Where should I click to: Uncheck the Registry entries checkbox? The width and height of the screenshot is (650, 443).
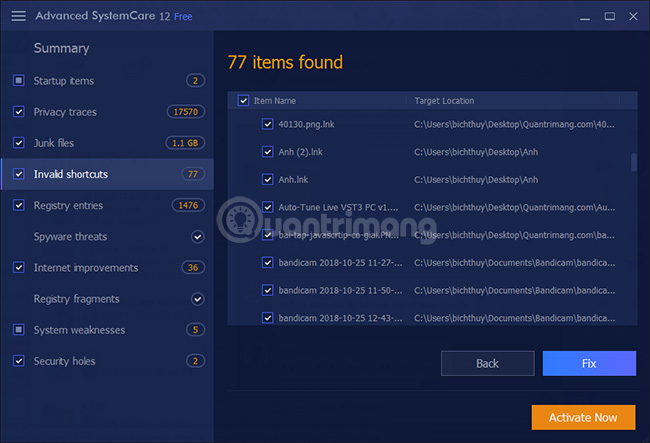(19, 205)
